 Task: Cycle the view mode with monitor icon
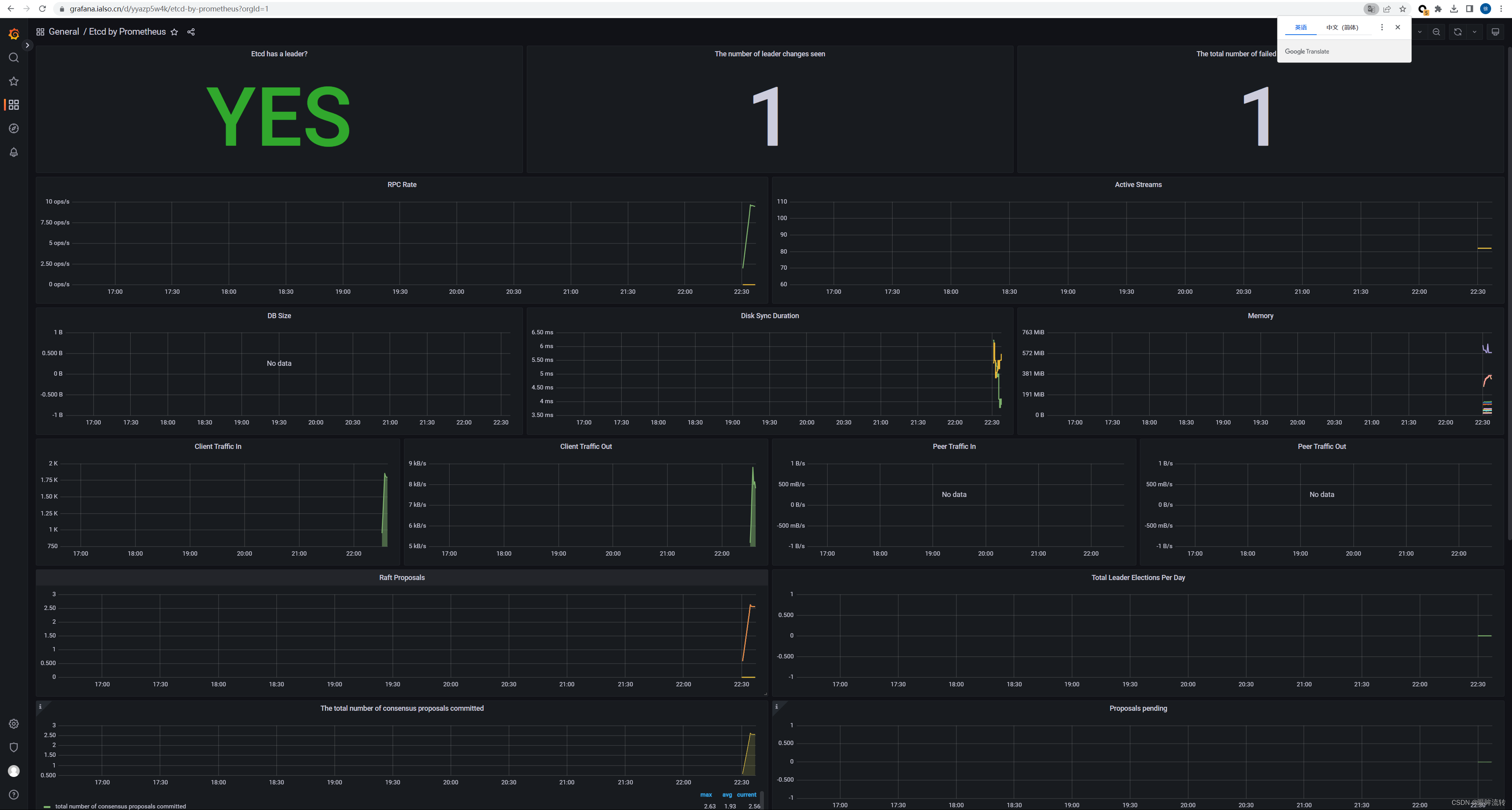click(1495, 32)
